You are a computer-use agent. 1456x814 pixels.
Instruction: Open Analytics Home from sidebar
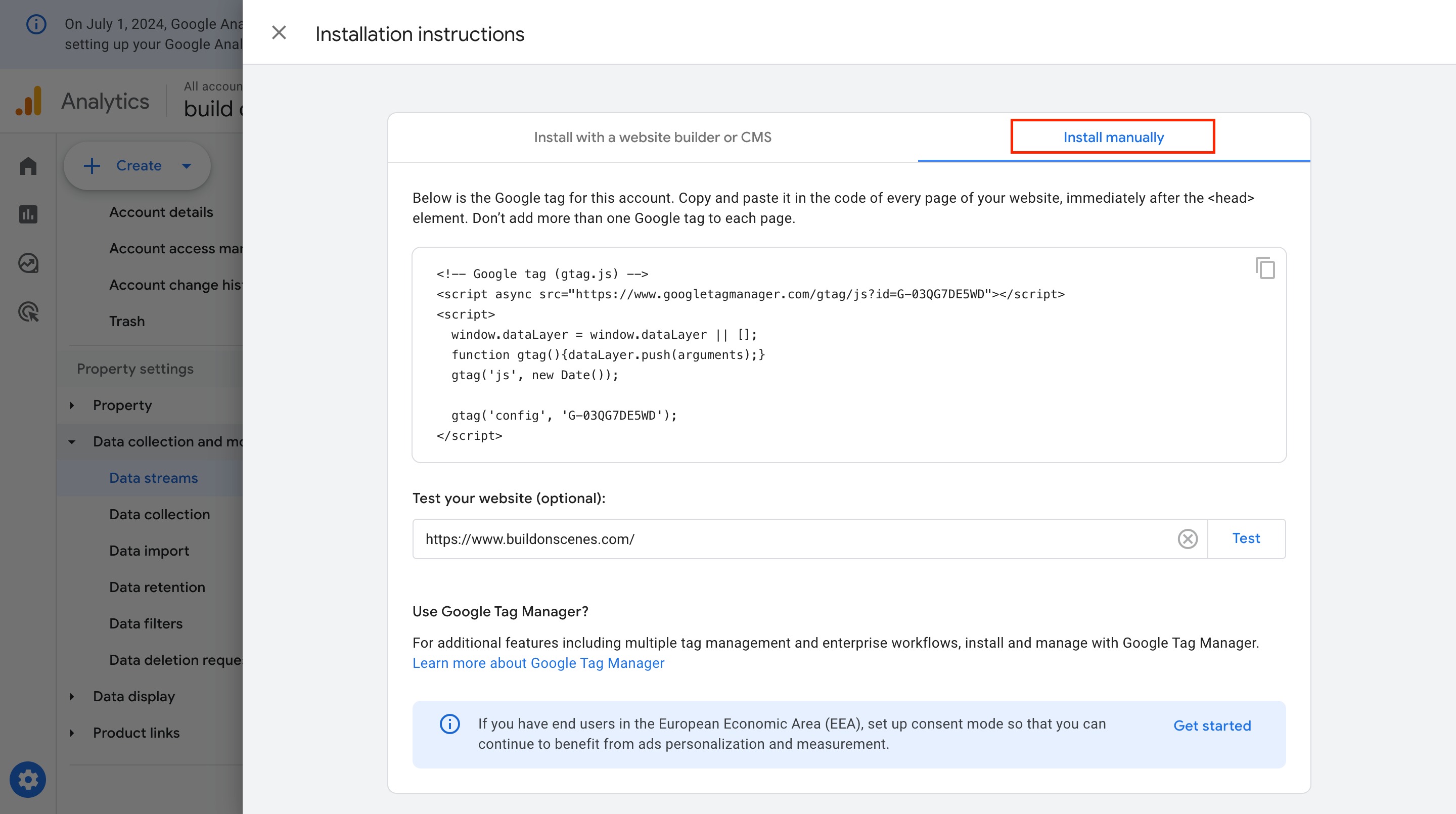pos(28,166)
